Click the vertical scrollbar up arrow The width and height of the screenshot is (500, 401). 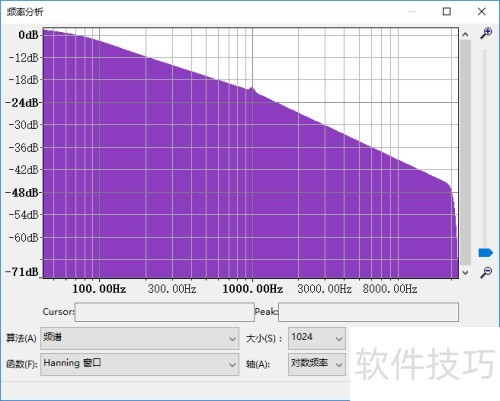pos(465,34)
